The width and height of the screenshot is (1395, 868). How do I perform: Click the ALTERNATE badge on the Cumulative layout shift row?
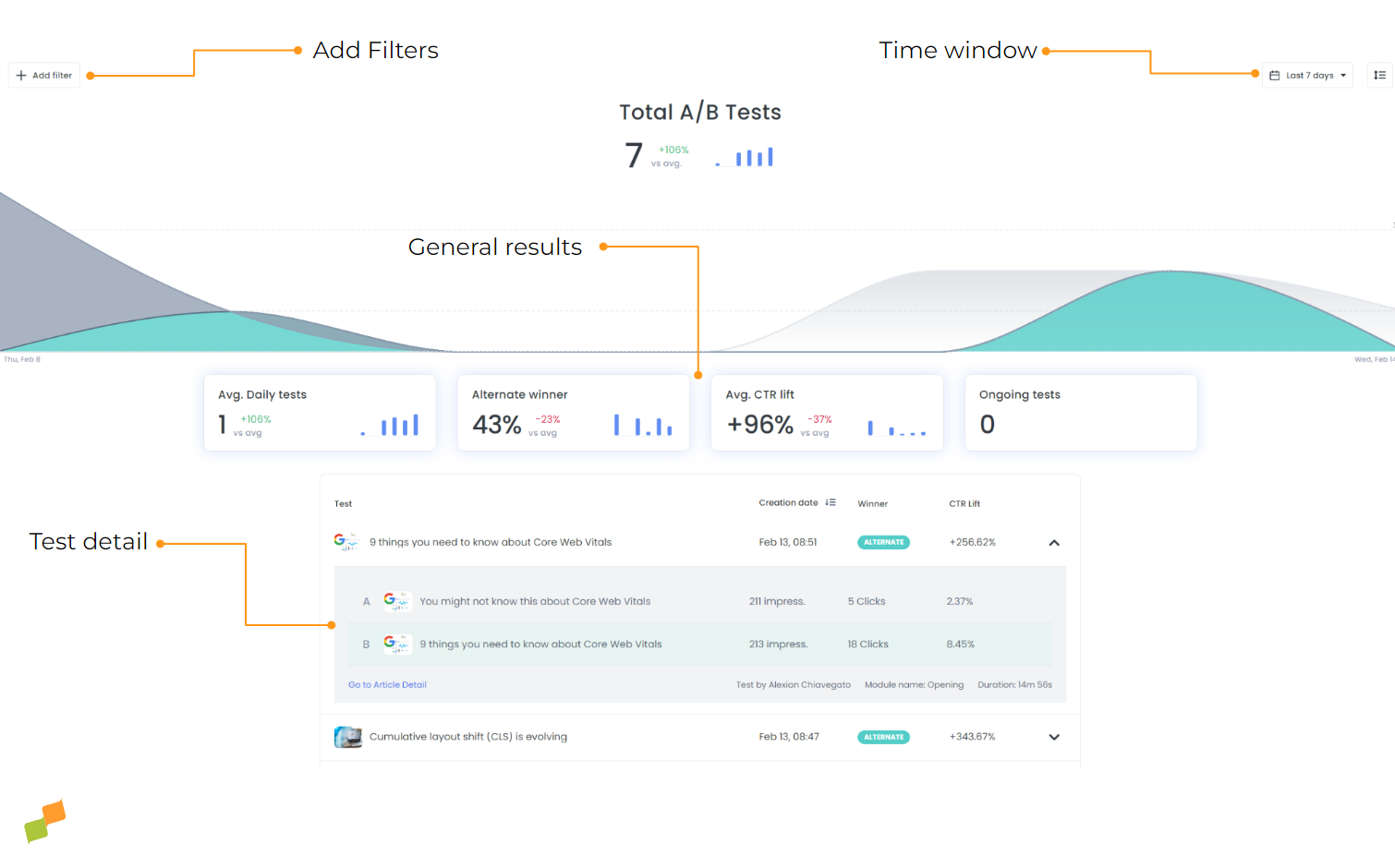point(883,737)
